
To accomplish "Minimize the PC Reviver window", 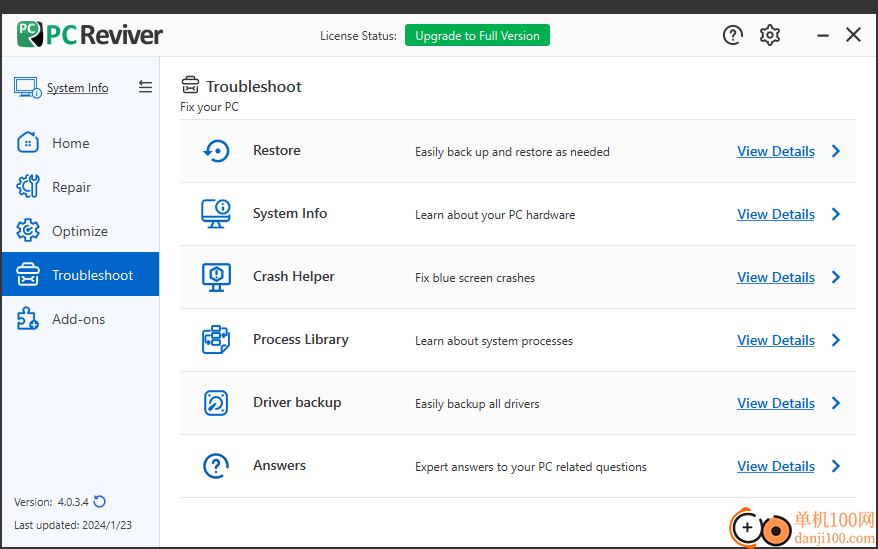I will click(823, 35).
